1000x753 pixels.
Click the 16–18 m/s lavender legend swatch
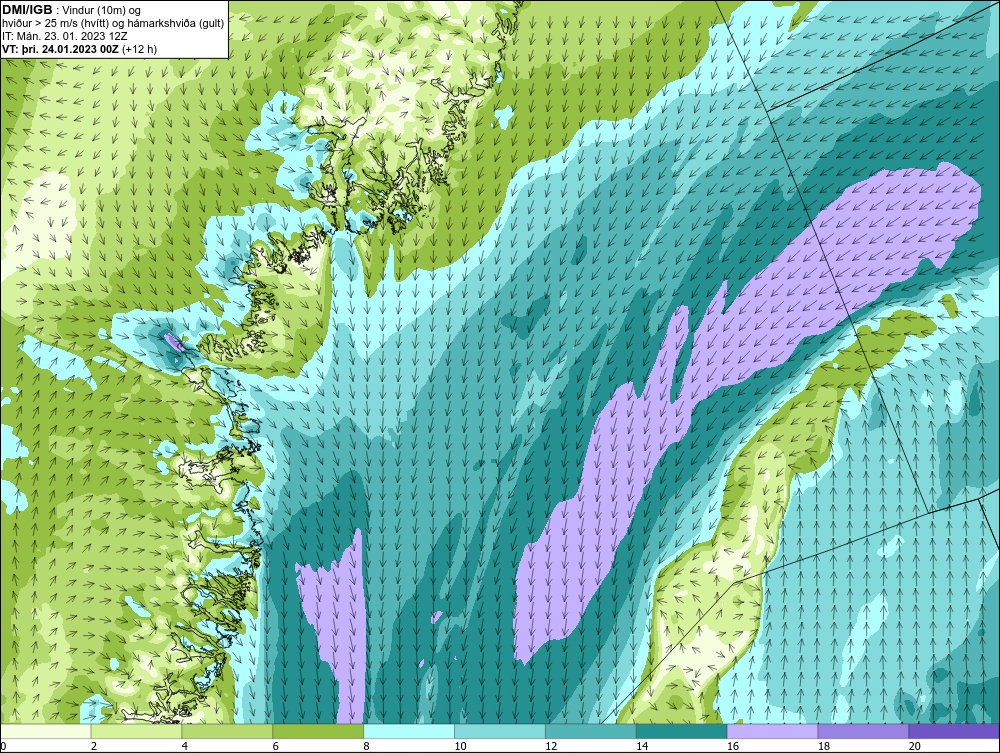click(772, 731)
